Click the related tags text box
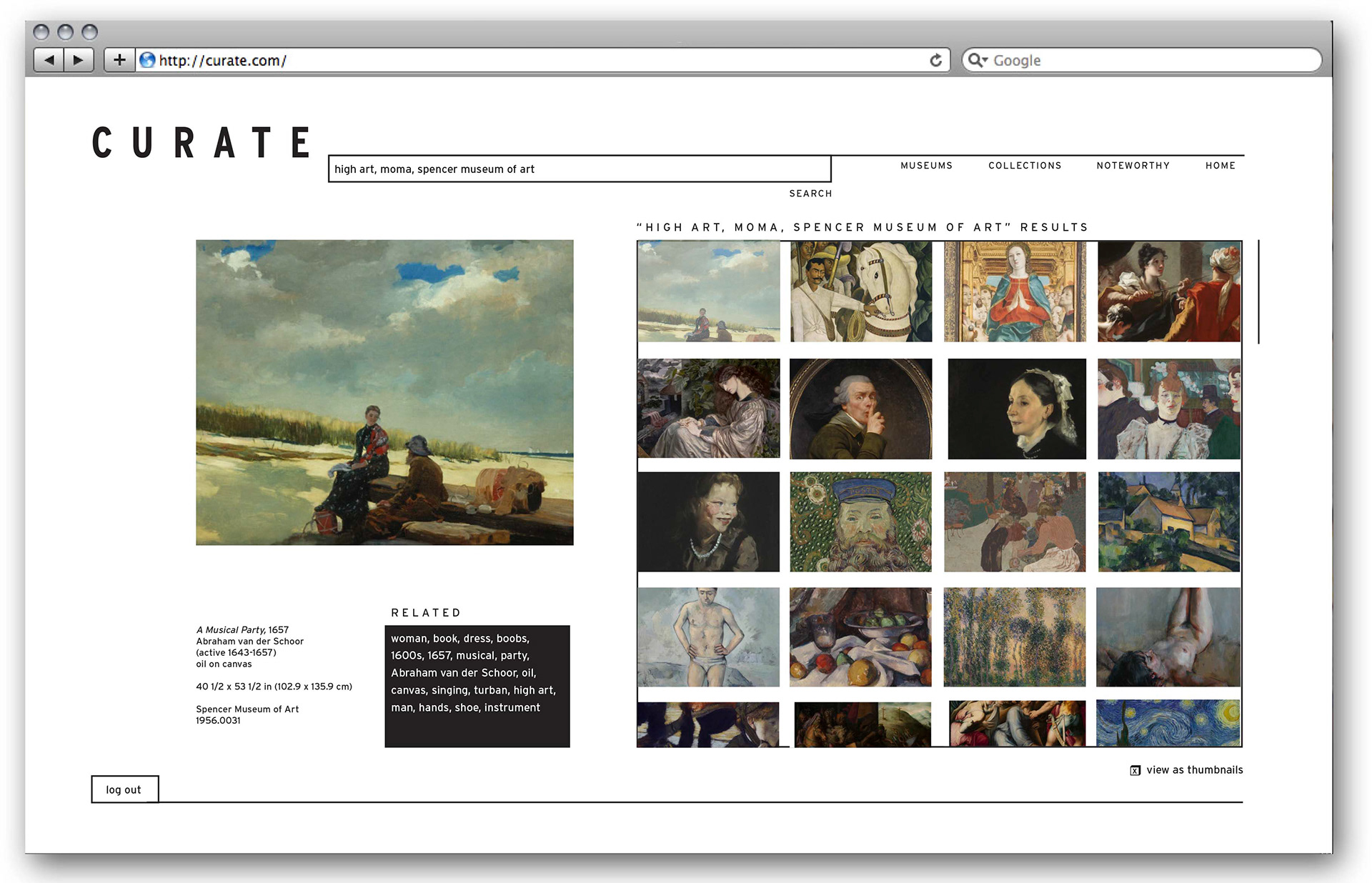Image resolution: width=1372 pixels, height=883 pixels. pyautogui.click(x=477, y=686)
